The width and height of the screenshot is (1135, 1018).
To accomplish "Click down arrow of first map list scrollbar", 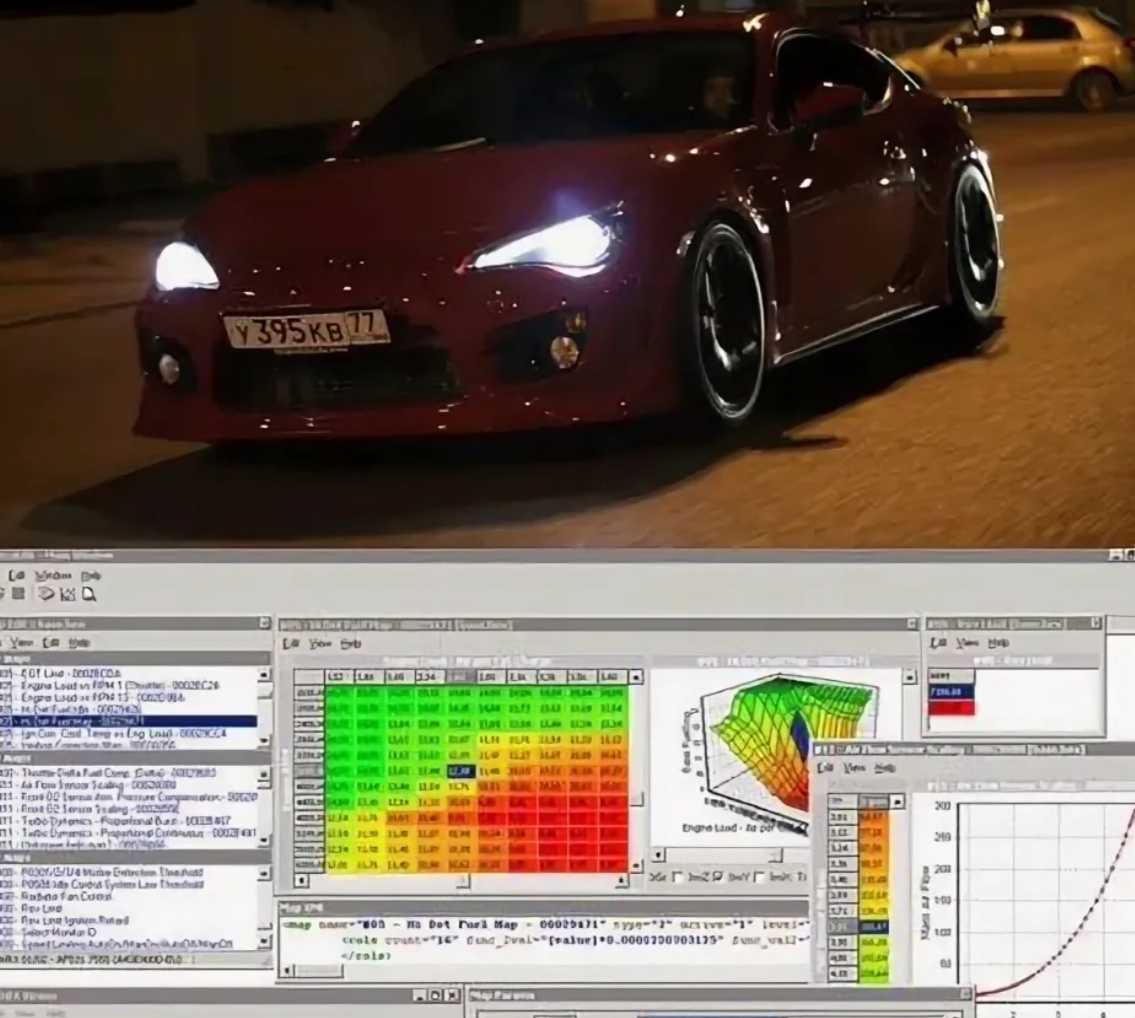I will point(264,741).
